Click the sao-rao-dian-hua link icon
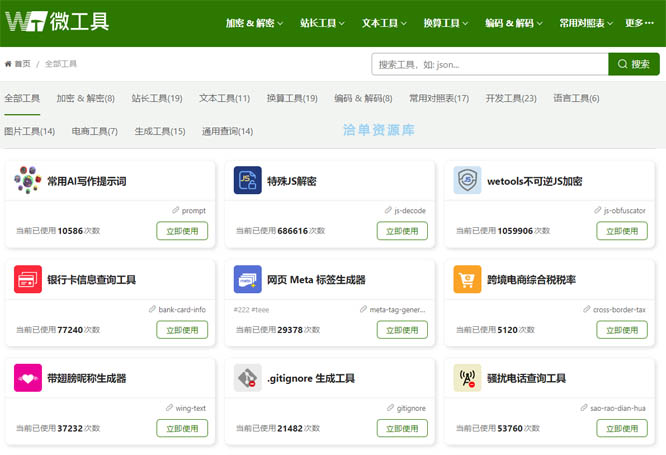Viewport: 666px width, 455px height. coord(584,408)
